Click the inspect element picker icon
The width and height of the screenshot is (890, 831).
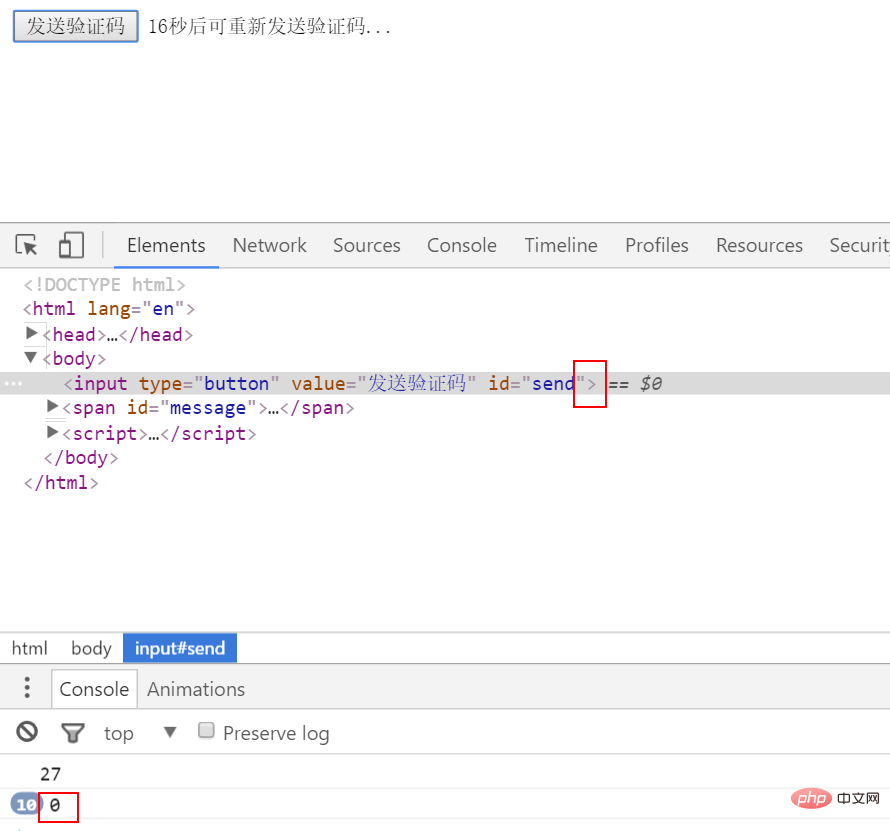pyautogui.click(x=26, y=245)
